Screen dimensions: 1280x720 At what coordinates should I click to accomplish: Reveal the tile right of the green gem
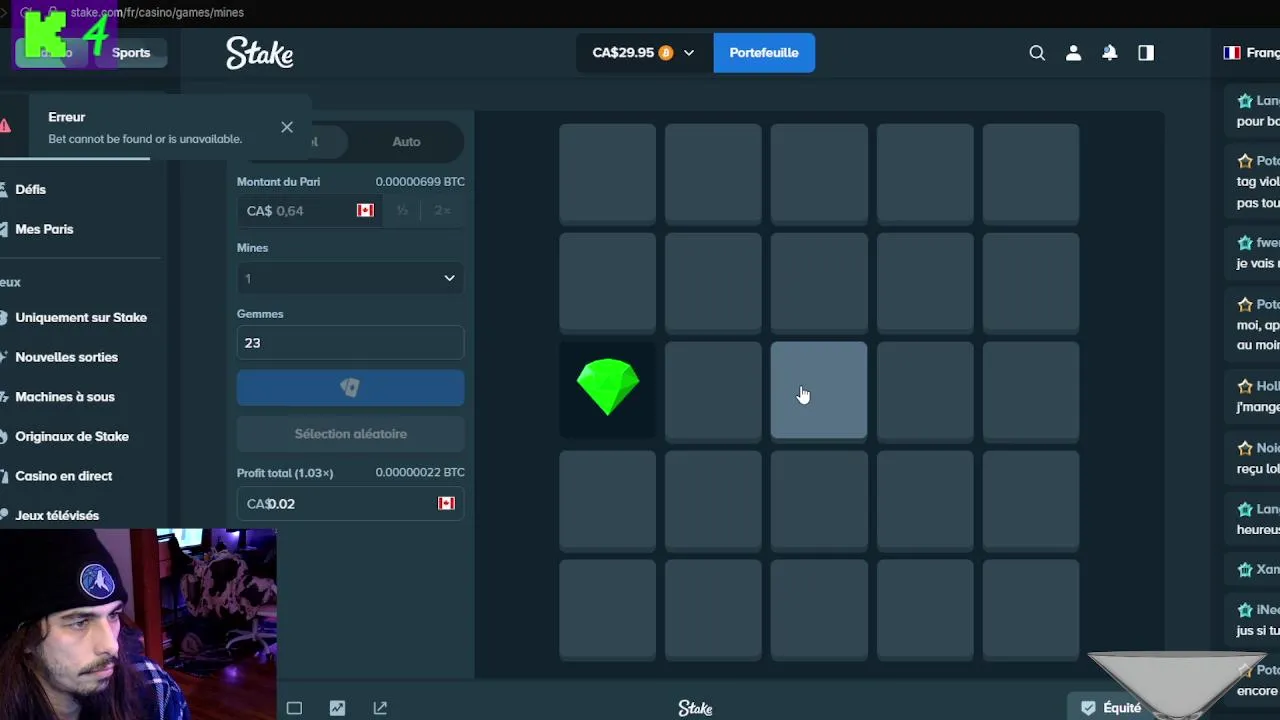click(x=713, y=390)
